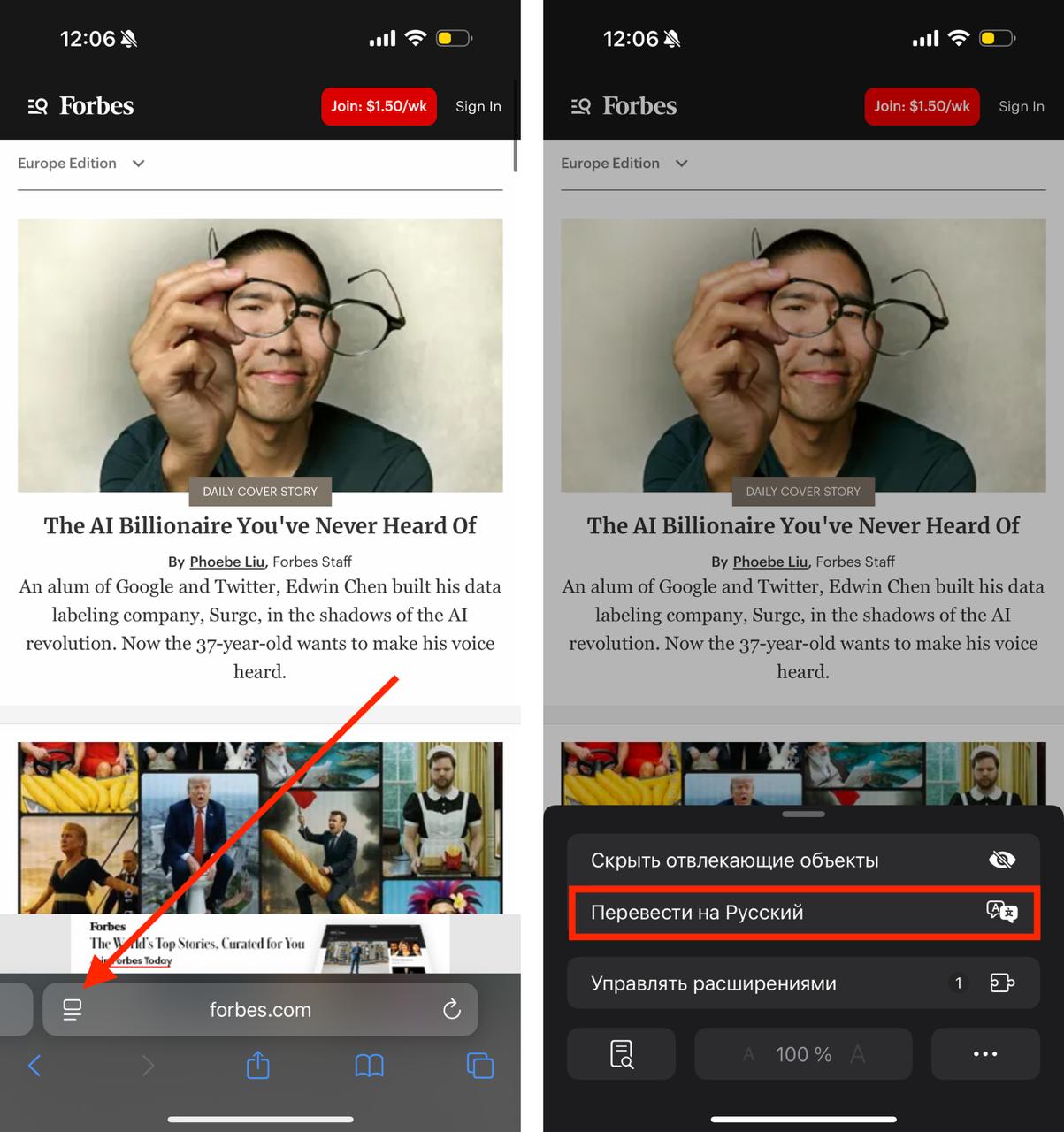The image size is (1064, 1132).
Task: Open Phoebe Liu author link on left screen
Action: pos(226,562)
